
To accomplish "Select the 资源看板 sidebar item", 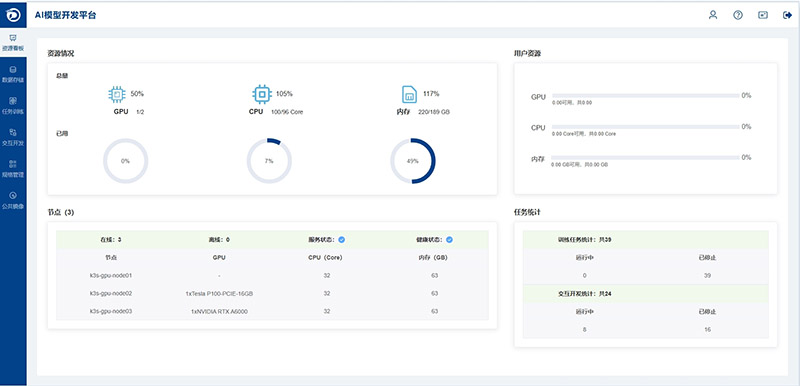I will (13, 43).
